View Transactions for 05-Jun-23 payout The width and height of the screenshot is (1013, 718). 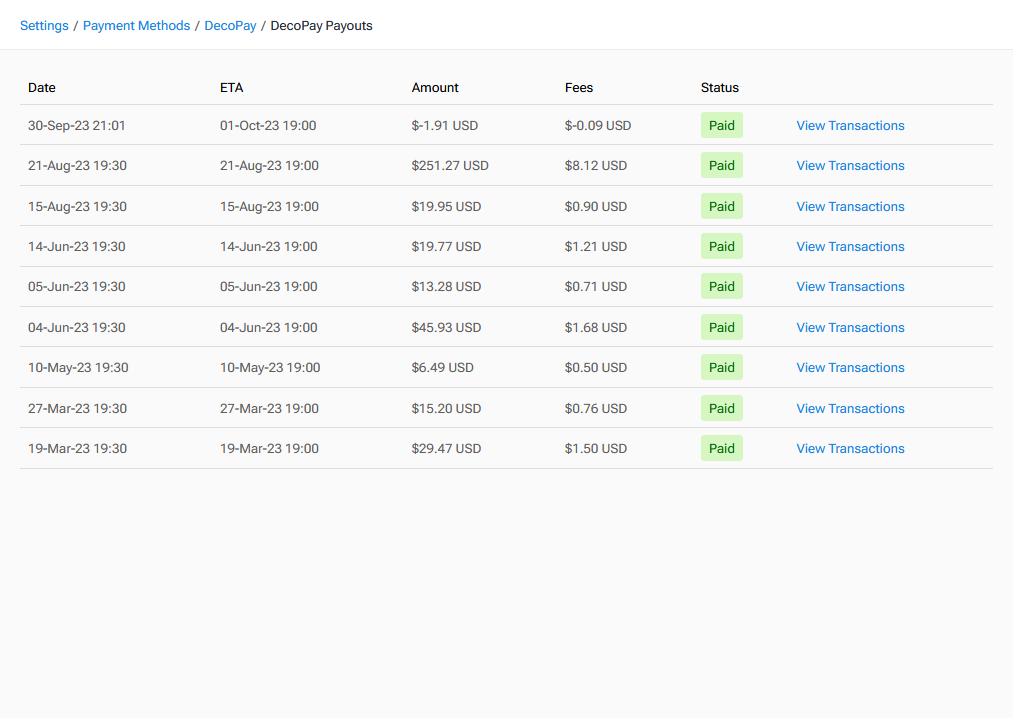point(850,286)
